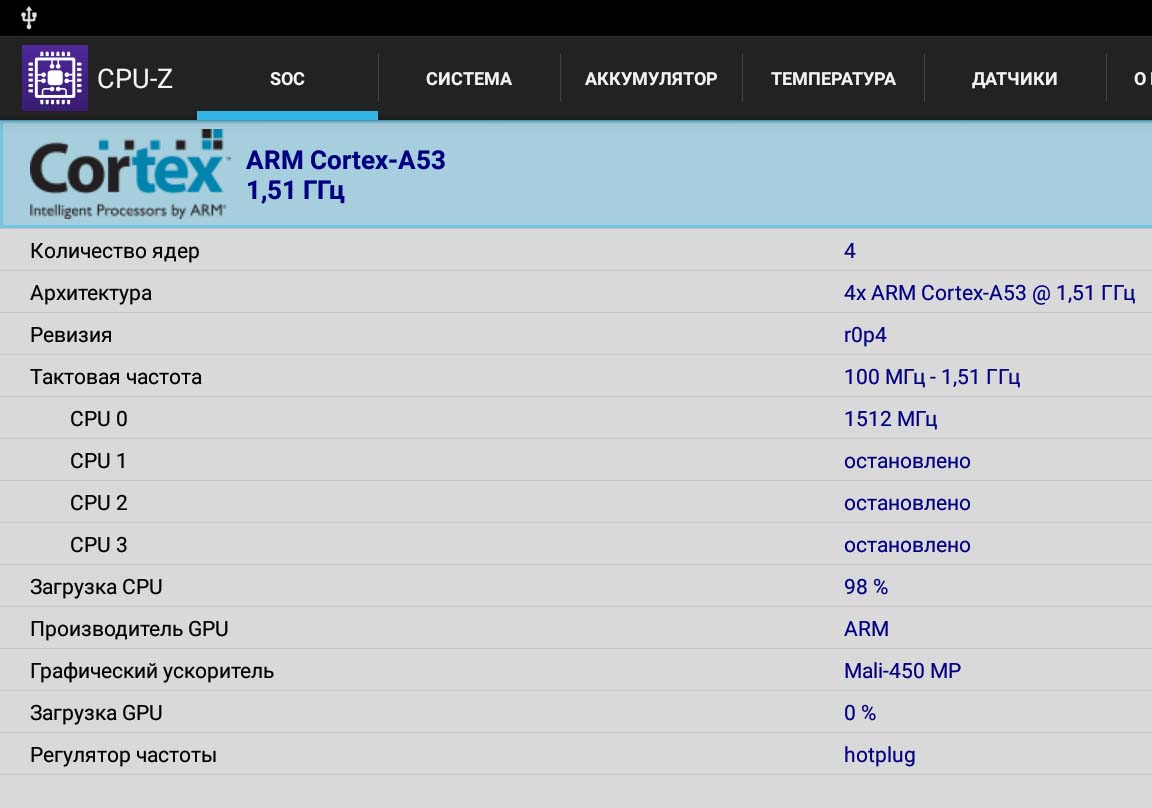
Task: Tap the Тактовая частота row
Action: 576,377
